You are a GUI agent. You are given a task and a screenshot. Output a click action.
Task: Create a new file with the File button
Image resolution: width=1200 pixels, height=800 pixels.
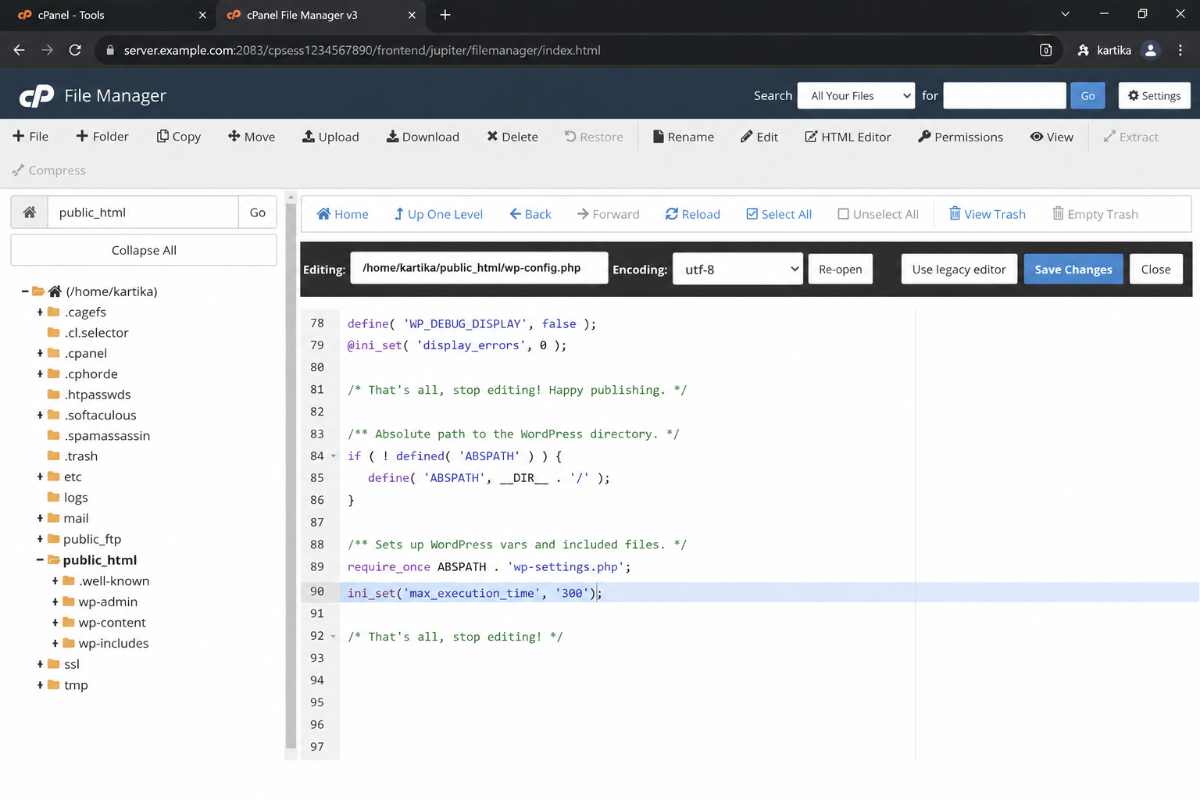coord(30,137)
